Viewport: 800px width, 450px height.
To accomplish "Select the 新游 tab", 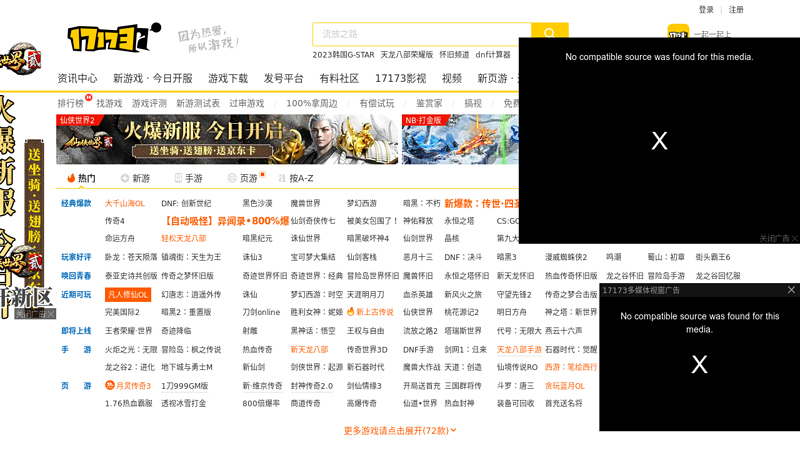I will 135,178.
